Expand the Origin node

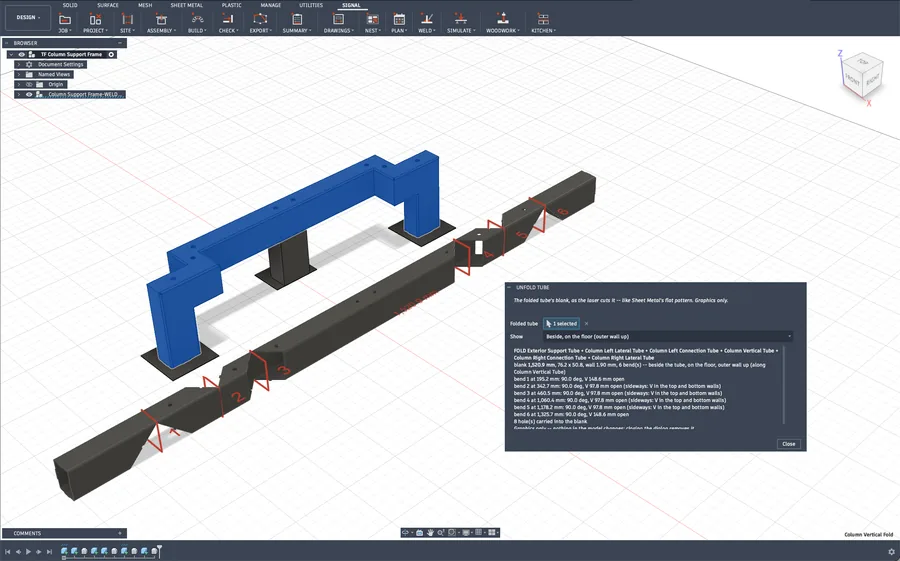[18, 84]
